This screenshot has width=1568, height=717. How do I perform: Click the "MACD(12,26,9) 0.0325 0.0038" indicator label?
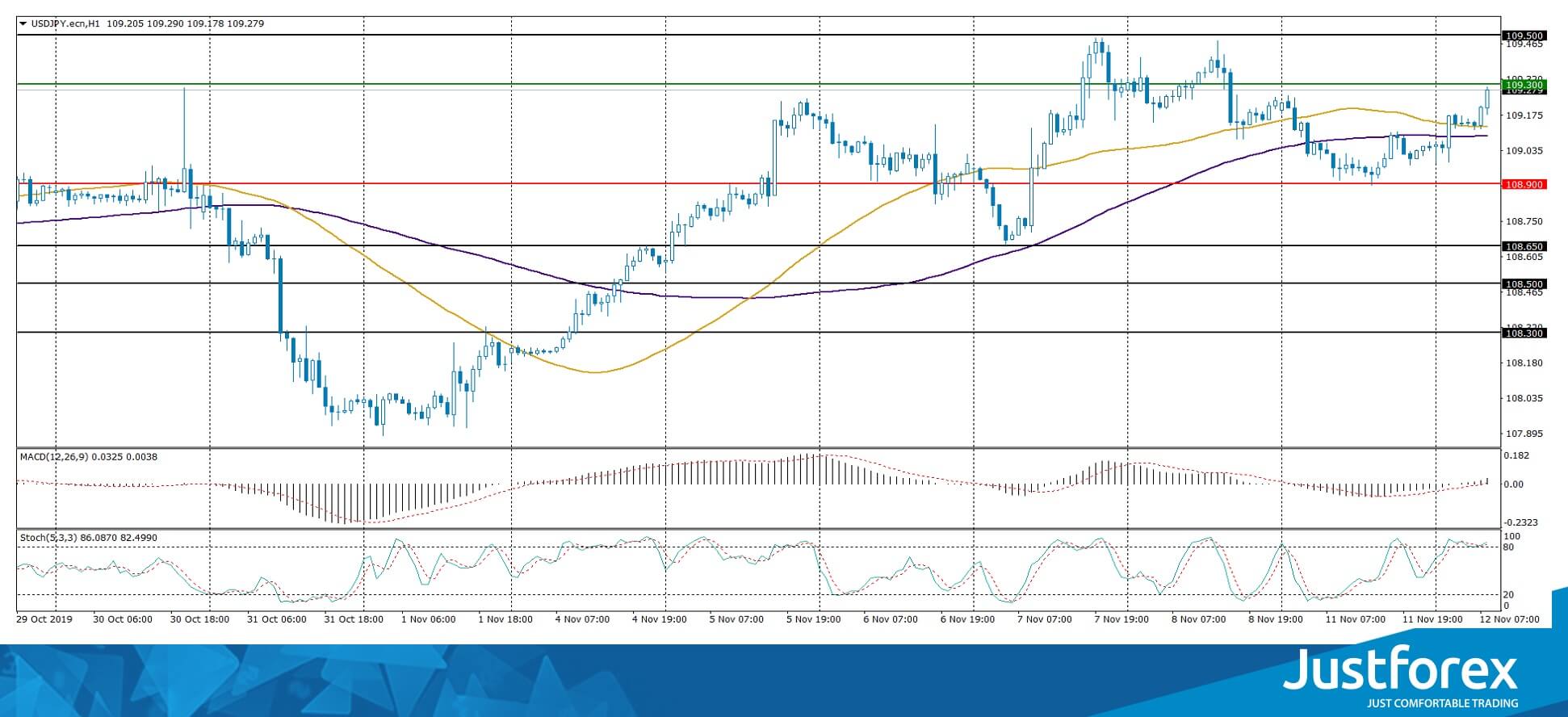89,457
